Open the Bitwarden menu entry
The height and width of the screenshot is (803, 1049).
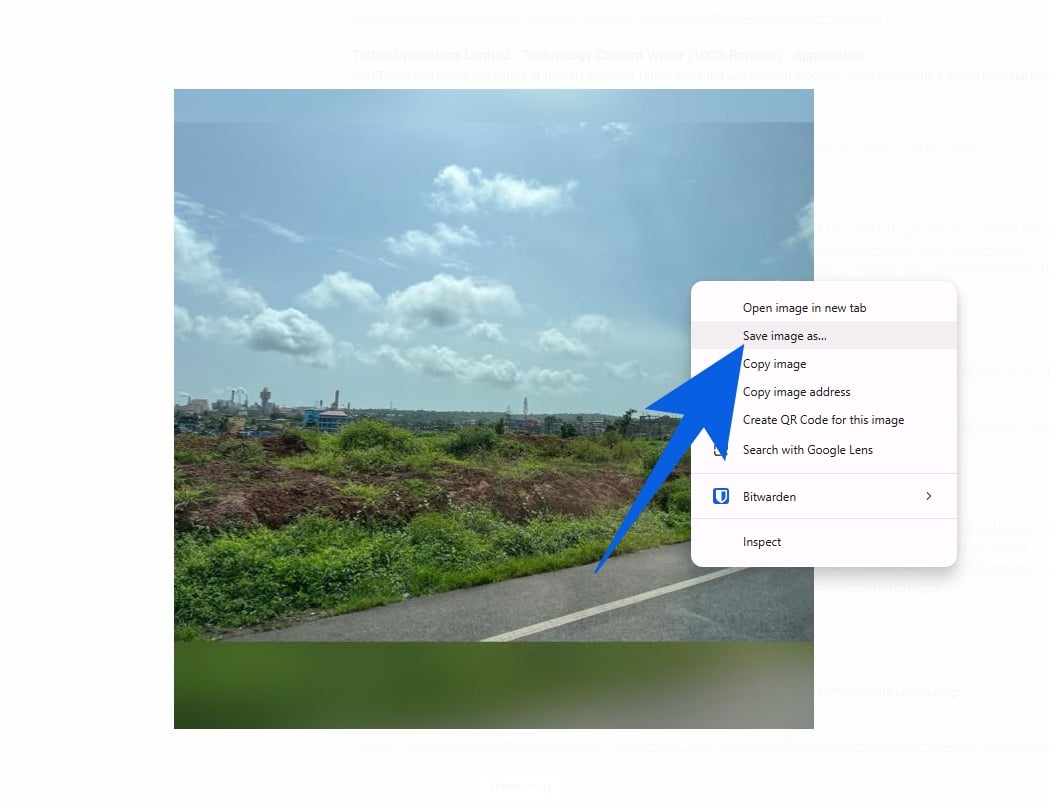point(769,496)
